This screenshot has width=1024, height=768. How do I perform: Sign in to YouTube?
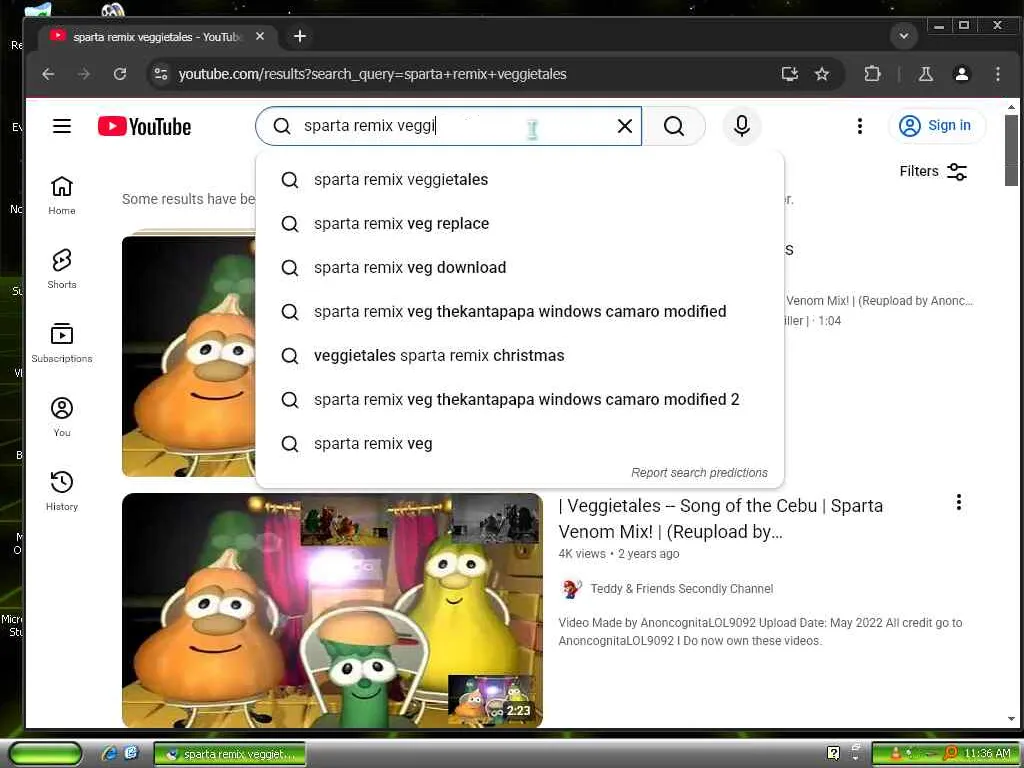click(936, 125)
